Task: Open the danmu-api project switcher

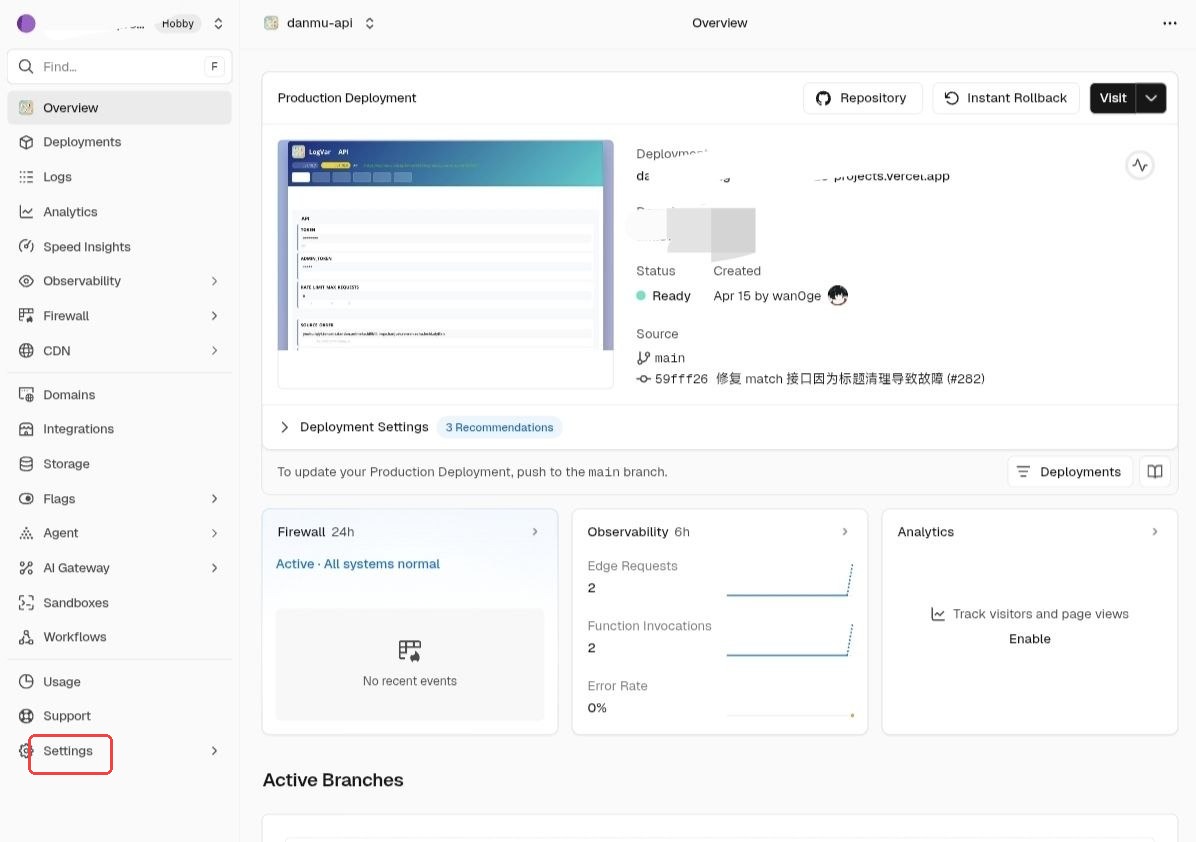Action: (x=320, y=23)
